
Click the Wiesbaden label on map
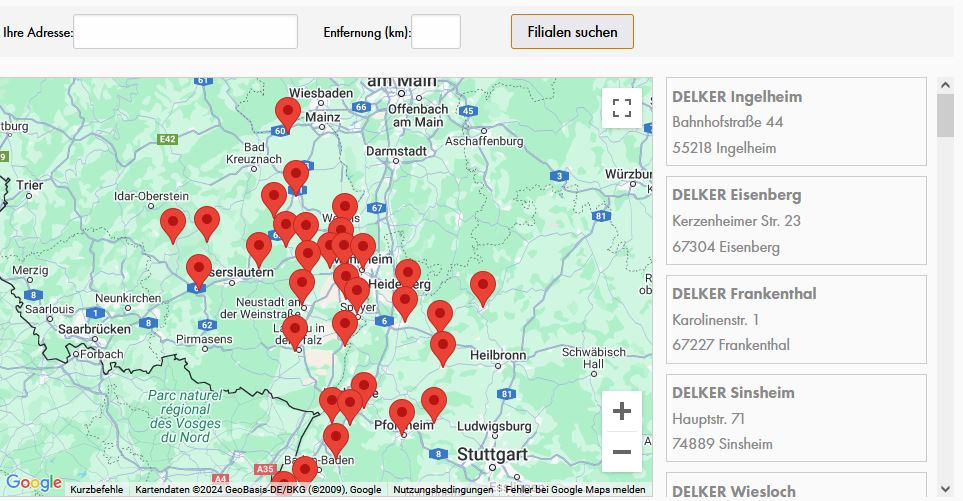click(x=321, y=93)
